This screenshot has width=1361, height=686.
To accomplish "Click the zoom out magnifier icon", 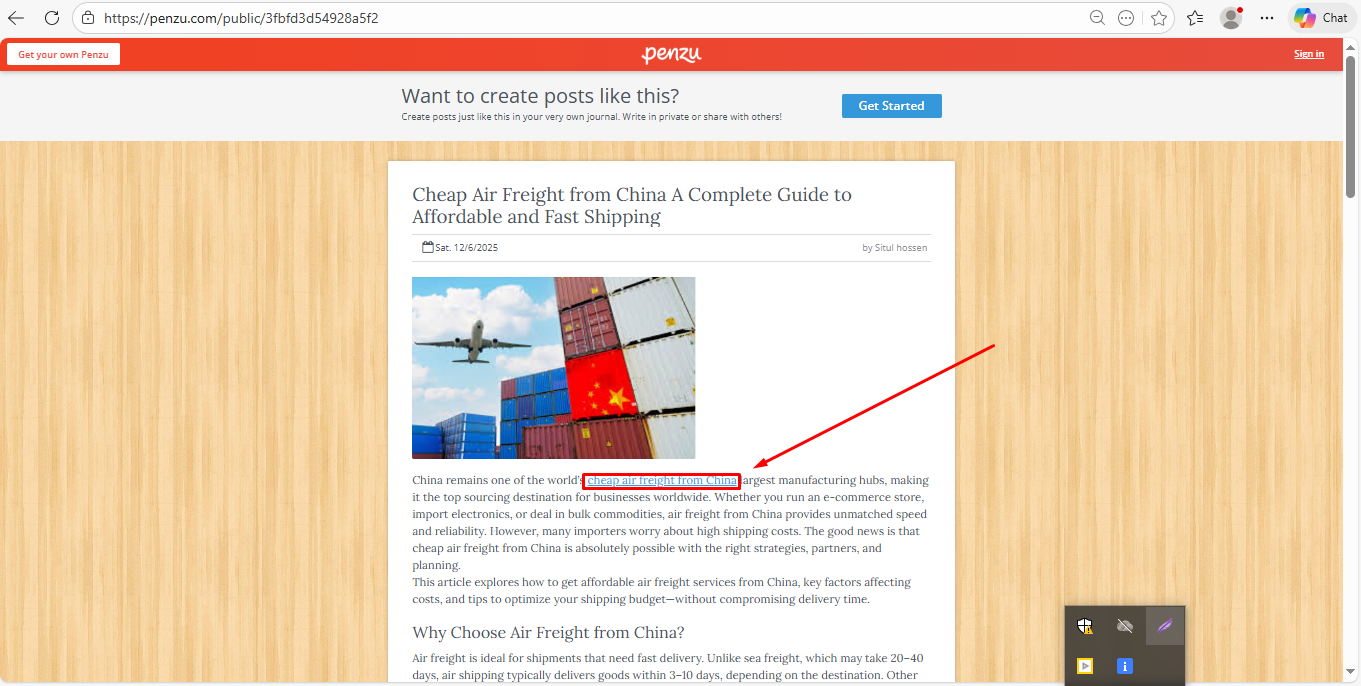I will click(x=1097, y=18).
